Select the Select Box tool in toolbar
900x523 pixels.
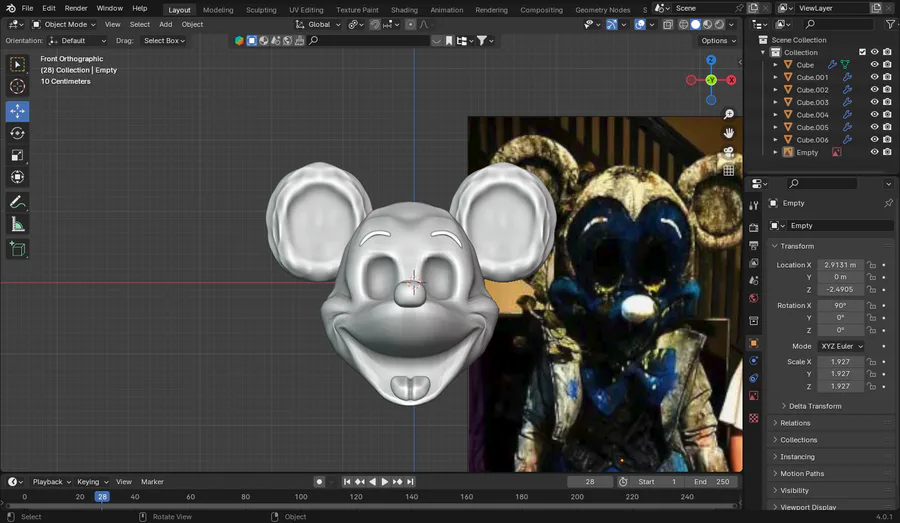tap(17, 64)
